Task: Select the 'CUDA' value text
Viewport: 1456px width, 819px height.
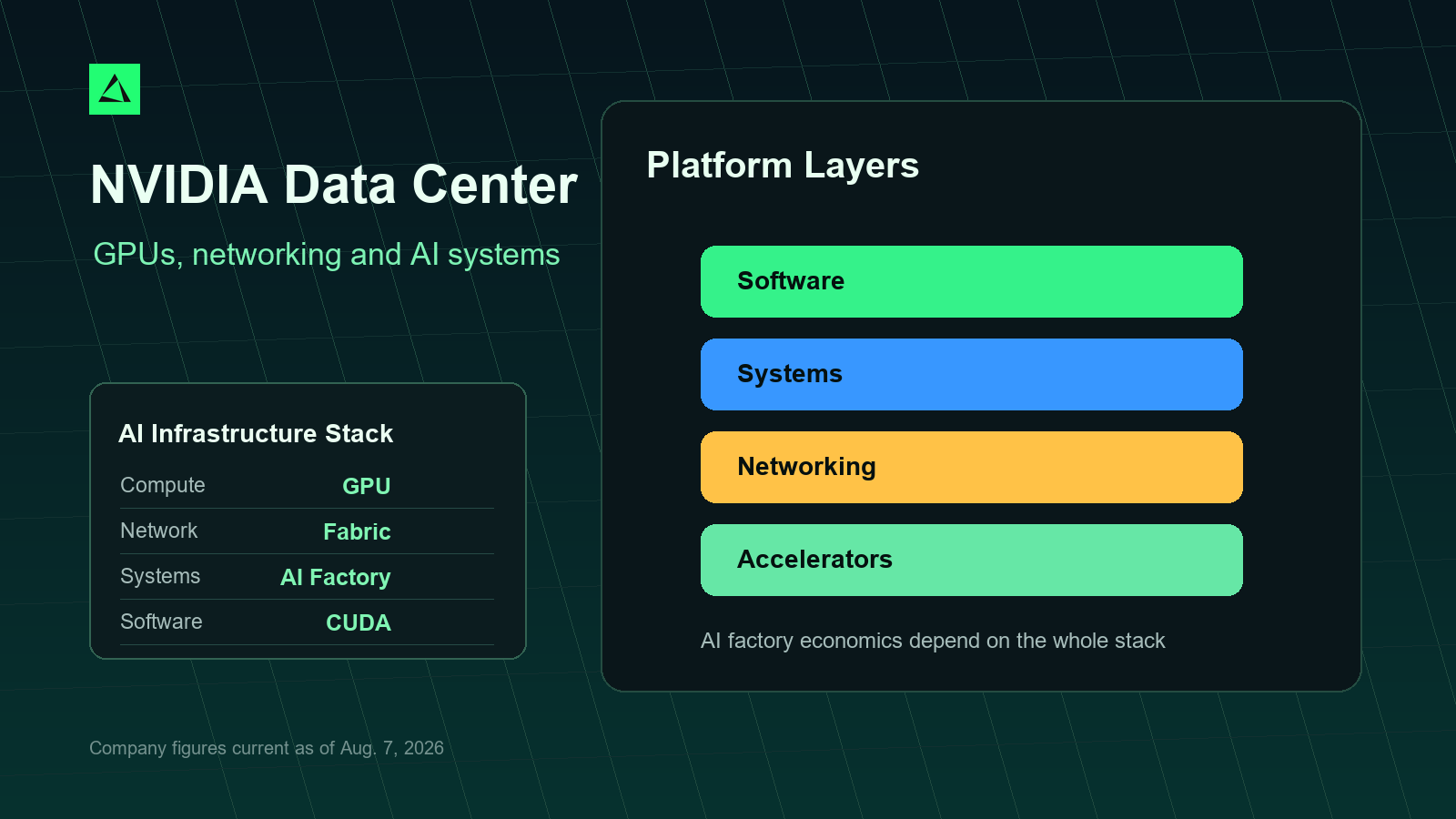Action: click(x=359, y=622)
